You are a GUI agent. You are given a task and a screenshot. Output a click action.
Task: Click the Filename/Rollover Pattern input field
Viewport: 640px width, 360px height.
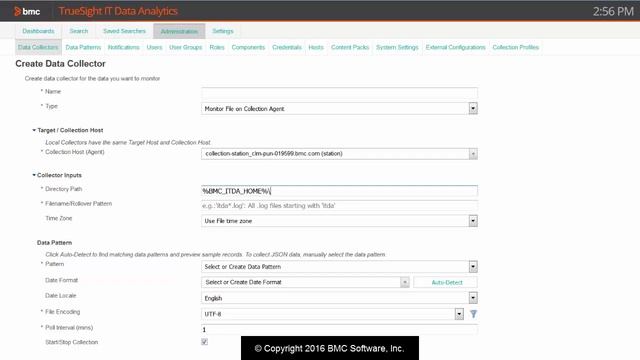pos(339,206)
